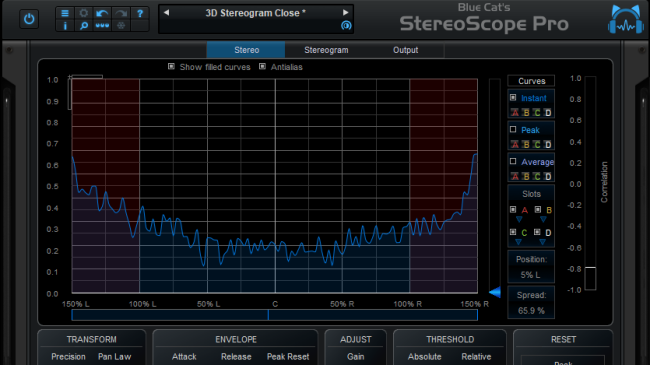
Task: Expand slot C dropdown triangle
Action: coord(518,242)
